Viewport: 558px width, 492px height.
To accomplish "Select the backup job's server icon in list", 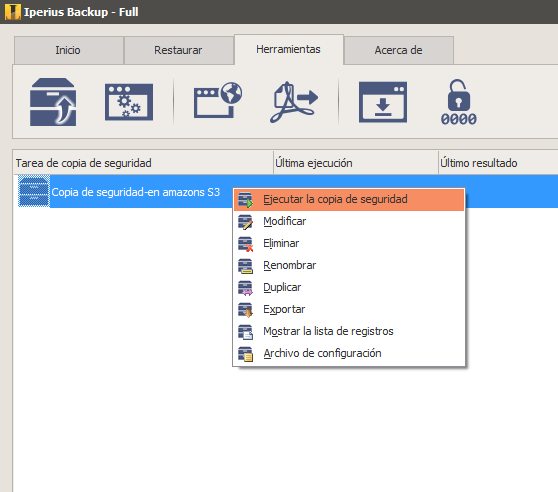I will coord(34,191).
